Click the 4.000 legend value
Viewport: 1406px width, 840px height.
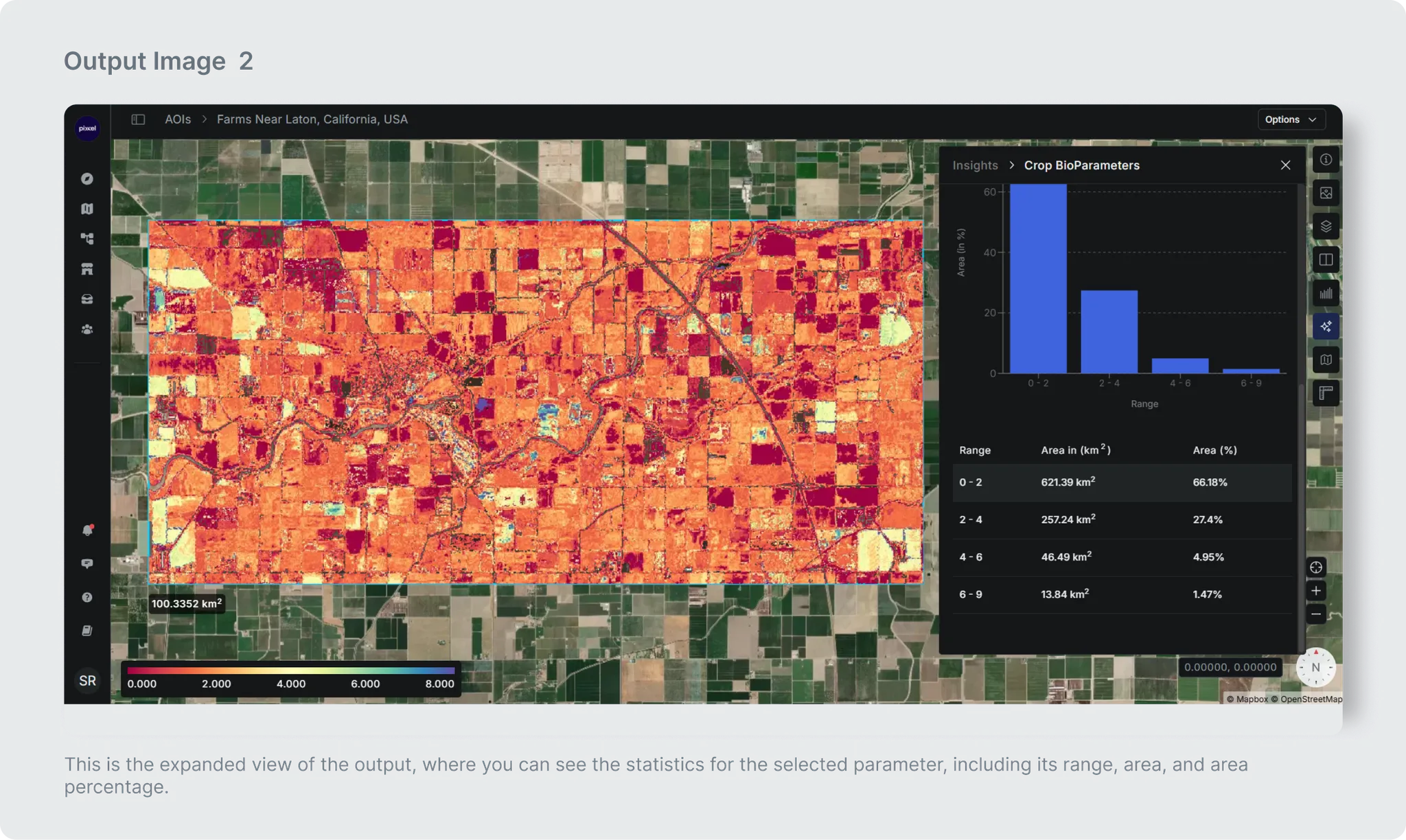point(290,684)
